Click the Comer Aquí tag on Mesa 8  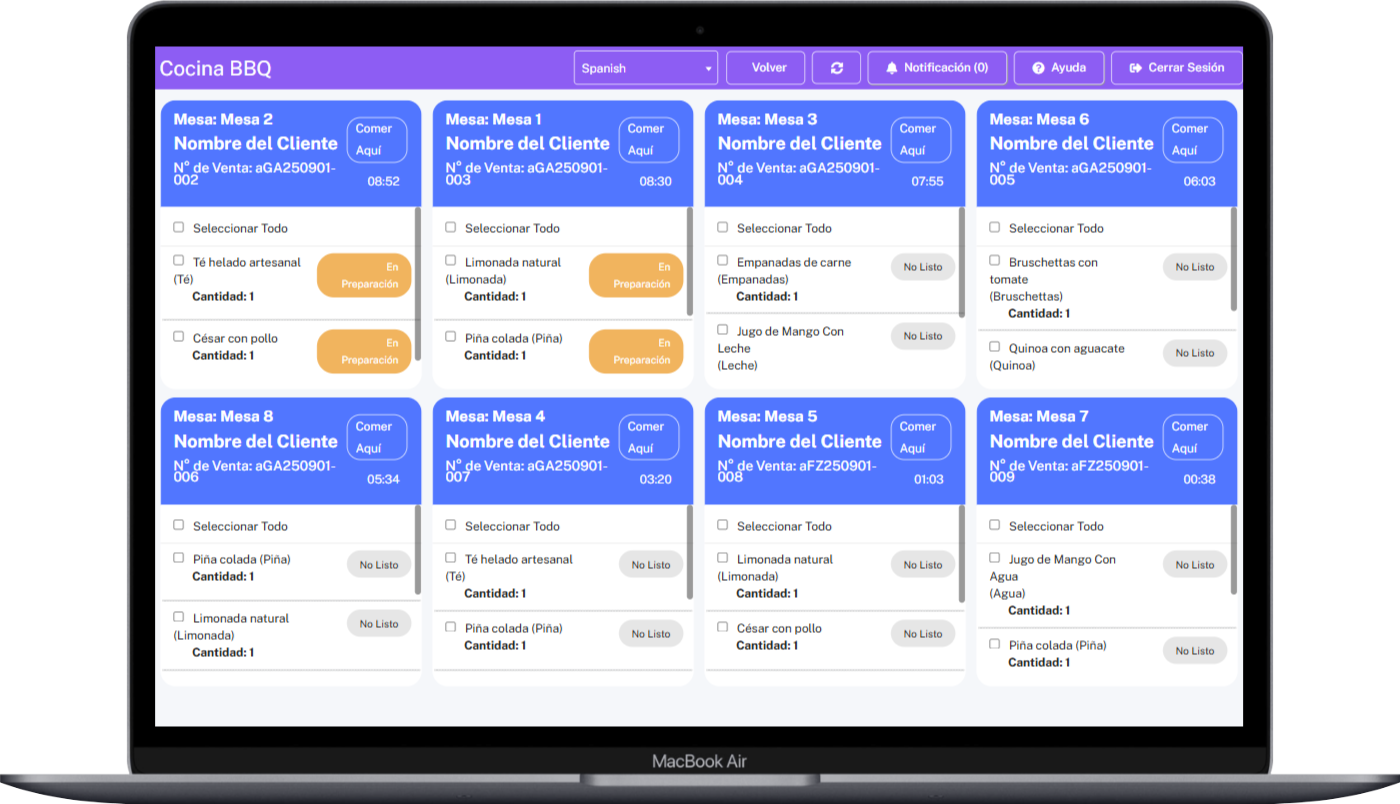[376, 437]
